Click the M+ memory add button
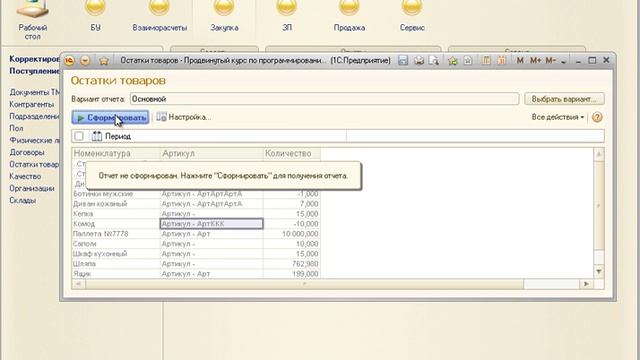 point(536,61)
